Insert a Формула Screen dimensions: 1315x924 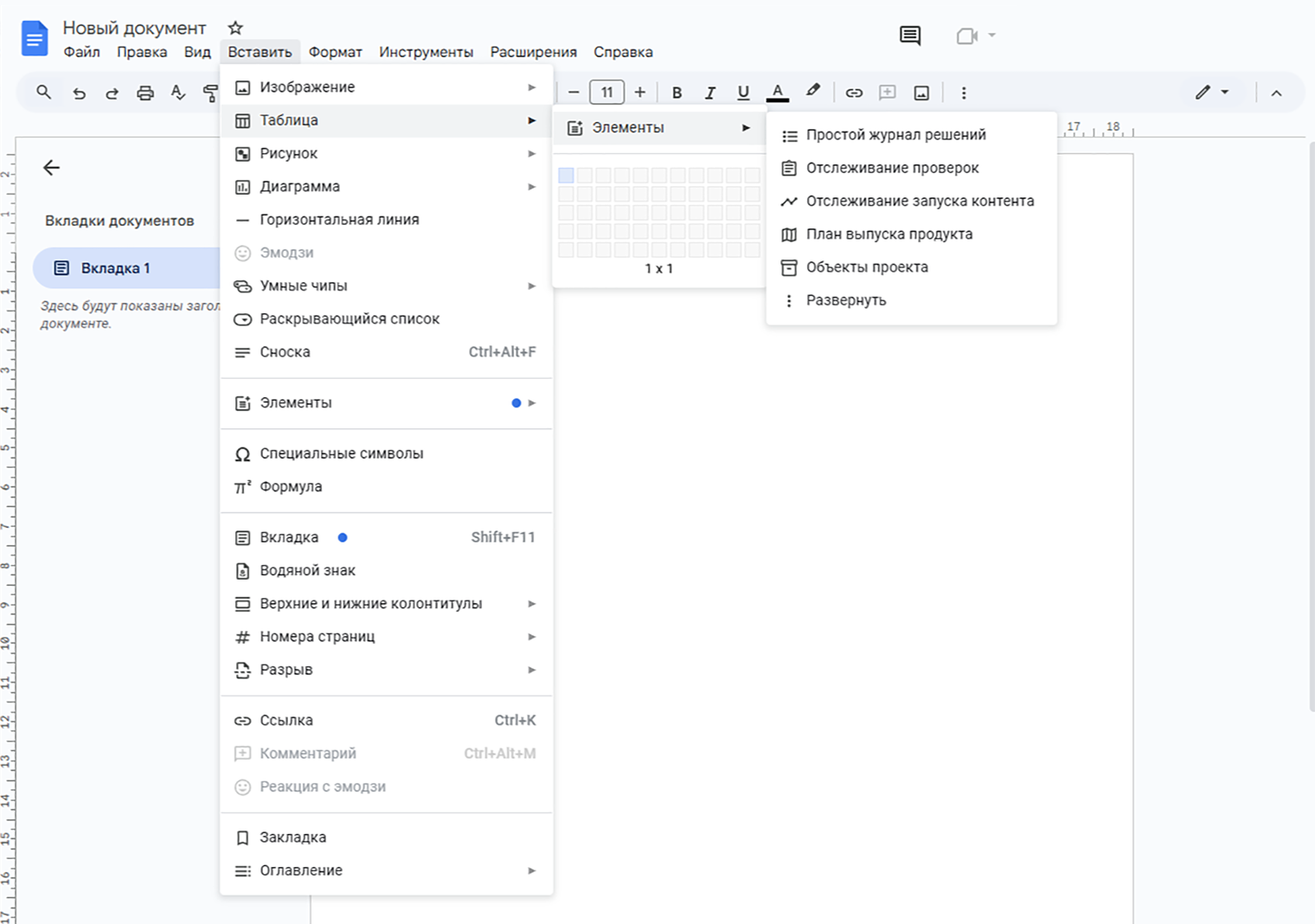[x=386, y=486]
